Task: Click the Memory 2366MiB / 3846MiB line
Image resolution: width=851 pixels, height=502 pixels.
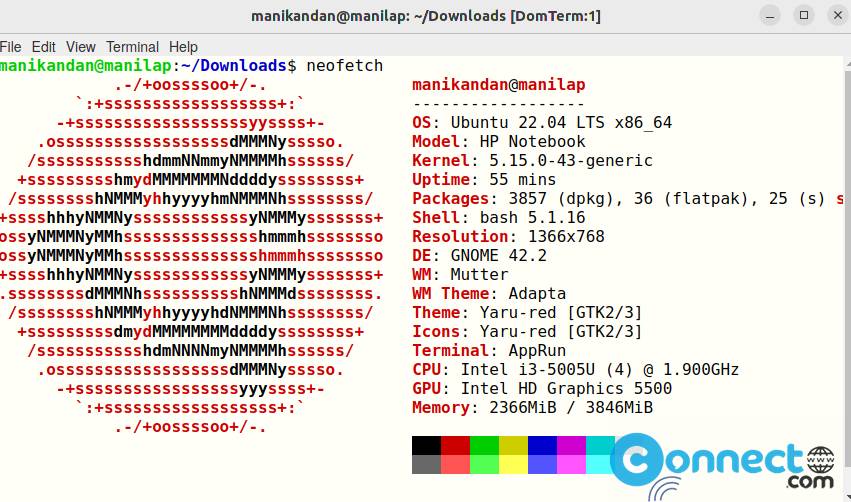Action: (x=532, y=408)
